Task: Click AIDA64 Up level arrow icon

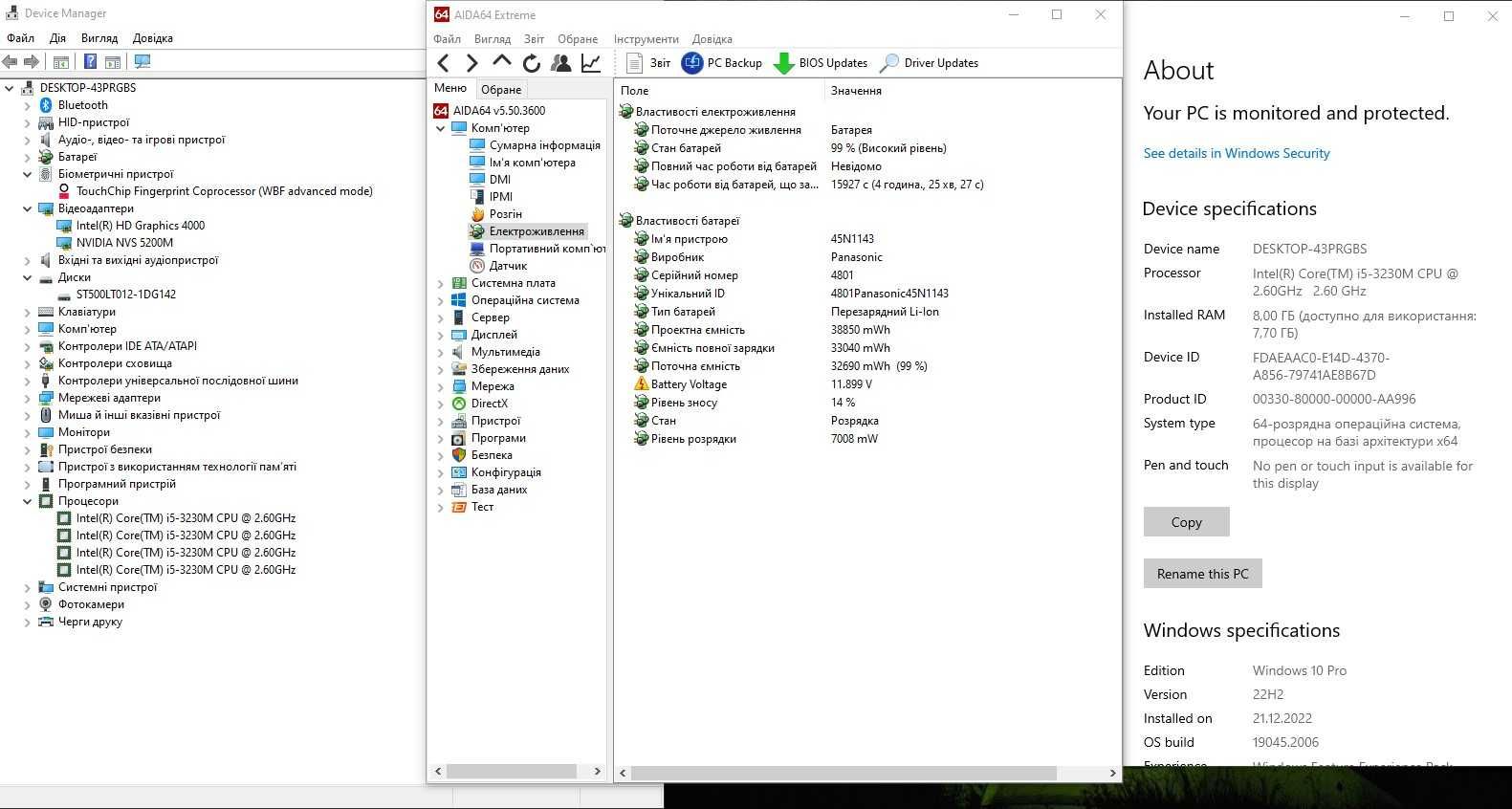Action: pos(502,62)
